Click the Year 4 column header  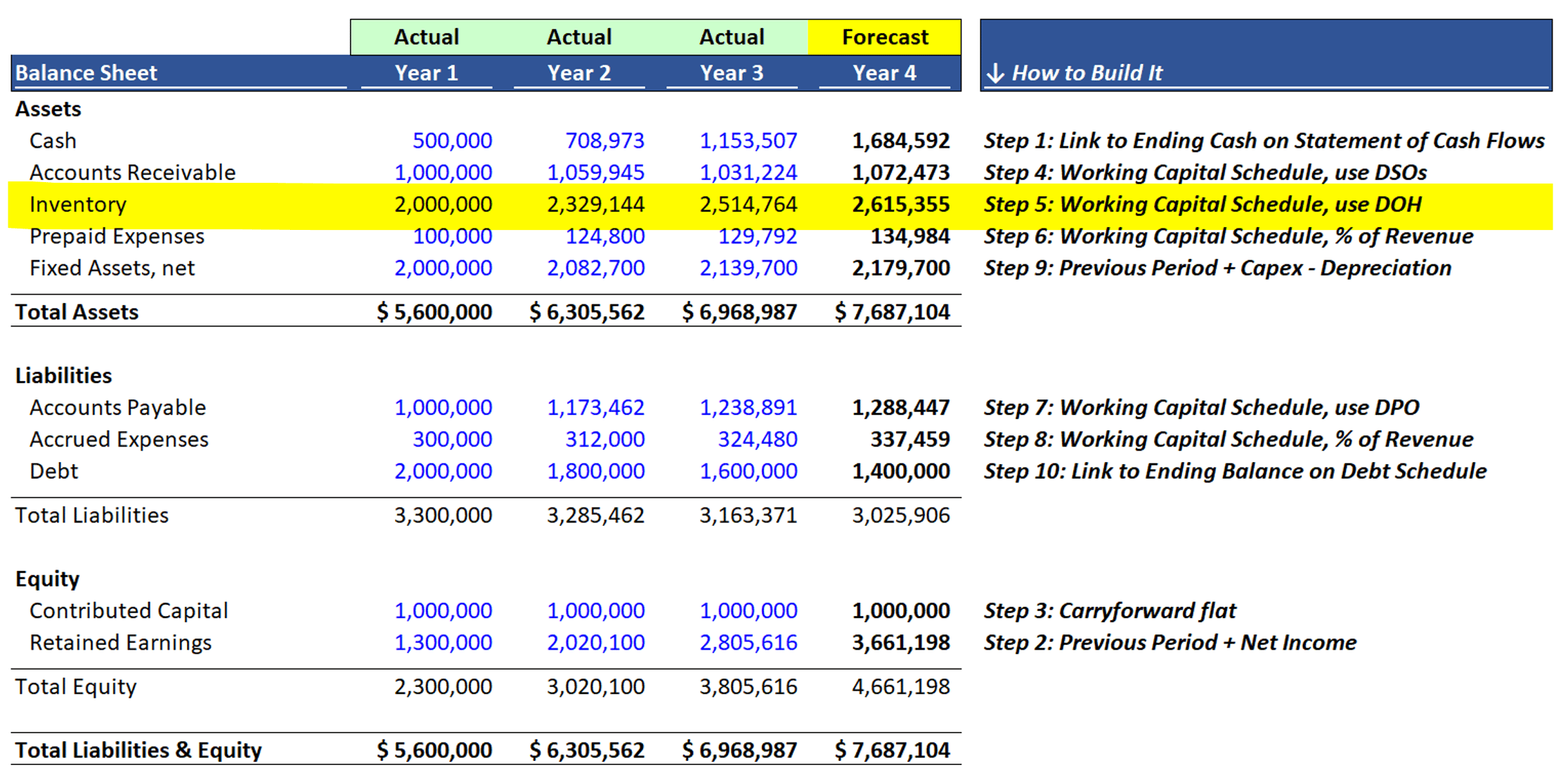coord(884,73)
